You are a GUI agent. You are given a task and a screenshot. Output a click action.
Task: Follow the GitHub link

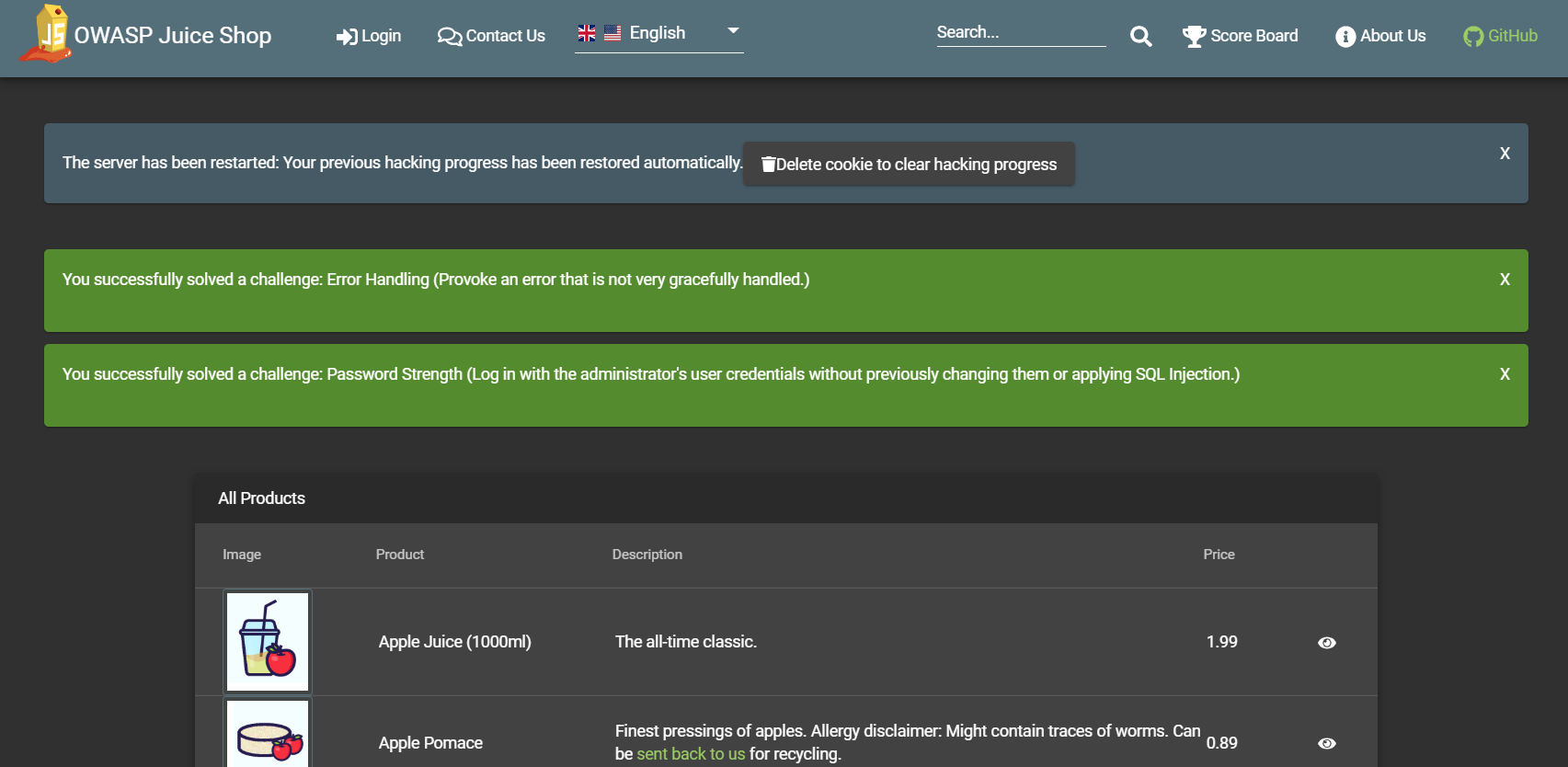coord(1500,36)
